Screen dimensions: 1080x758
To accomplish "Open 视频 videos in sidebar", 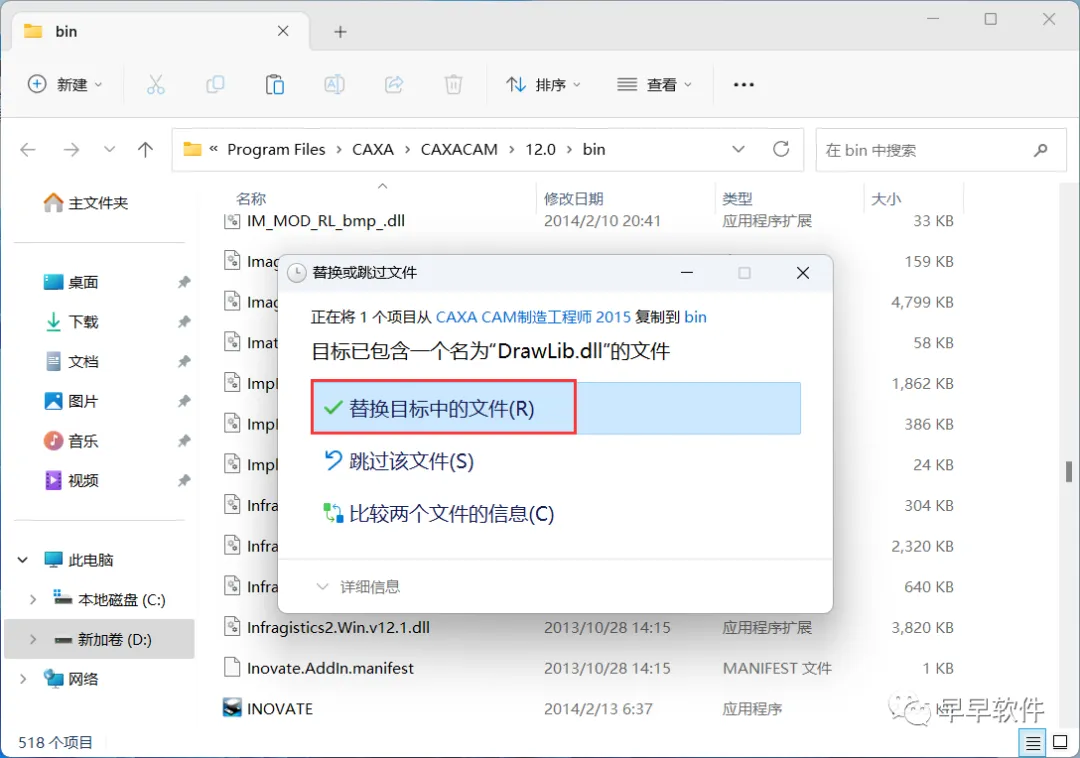I will 71,480.
